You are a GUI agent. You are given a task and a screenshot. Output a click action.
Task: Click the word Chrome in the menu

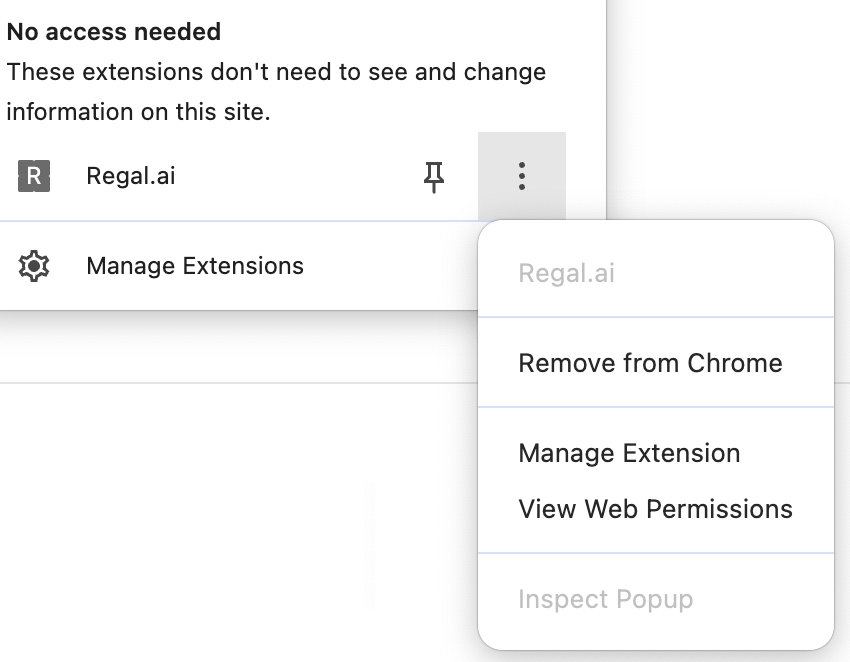click(x=735, y=363)
